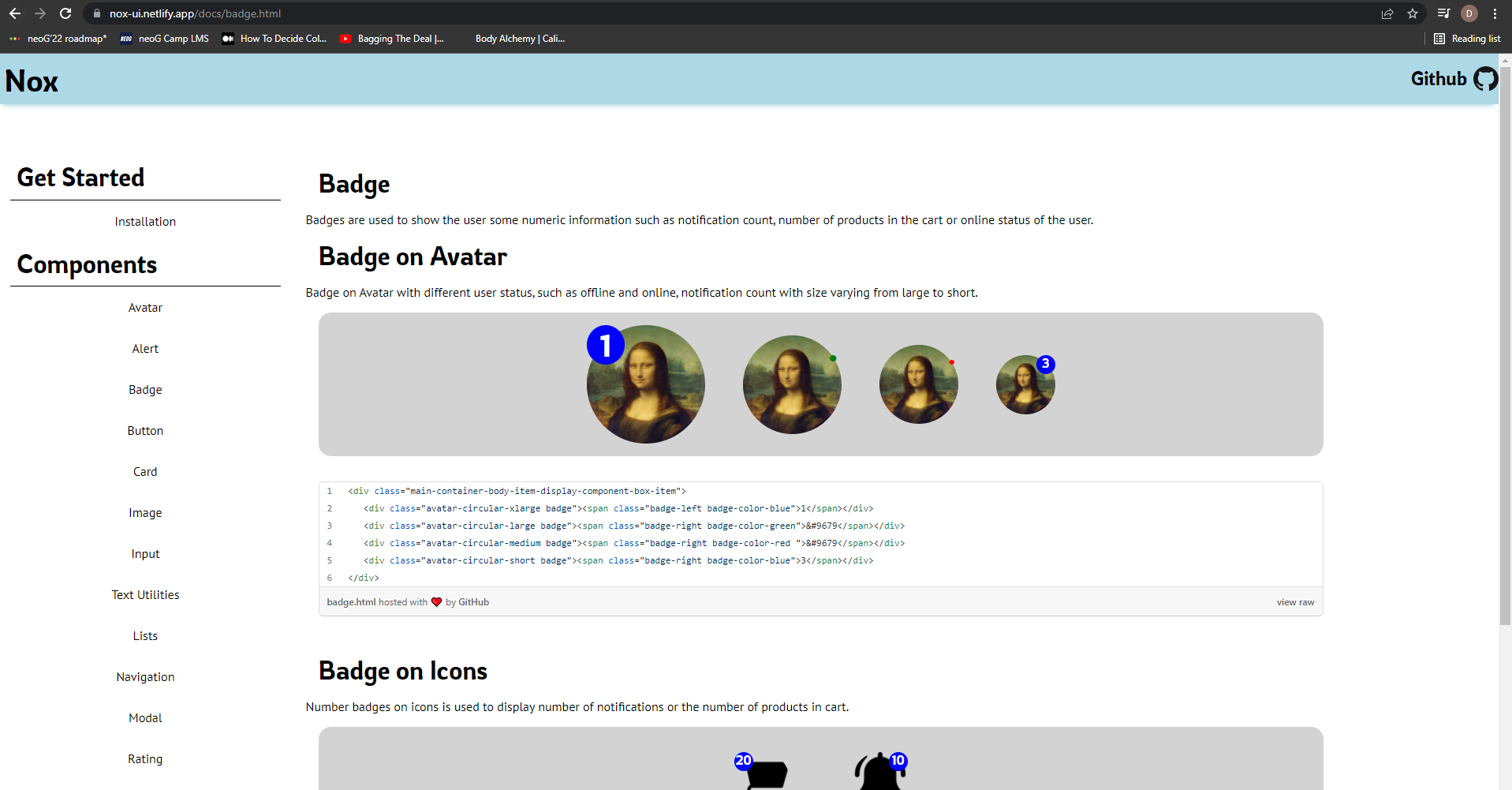Open the Card component page

coord(145,472)
